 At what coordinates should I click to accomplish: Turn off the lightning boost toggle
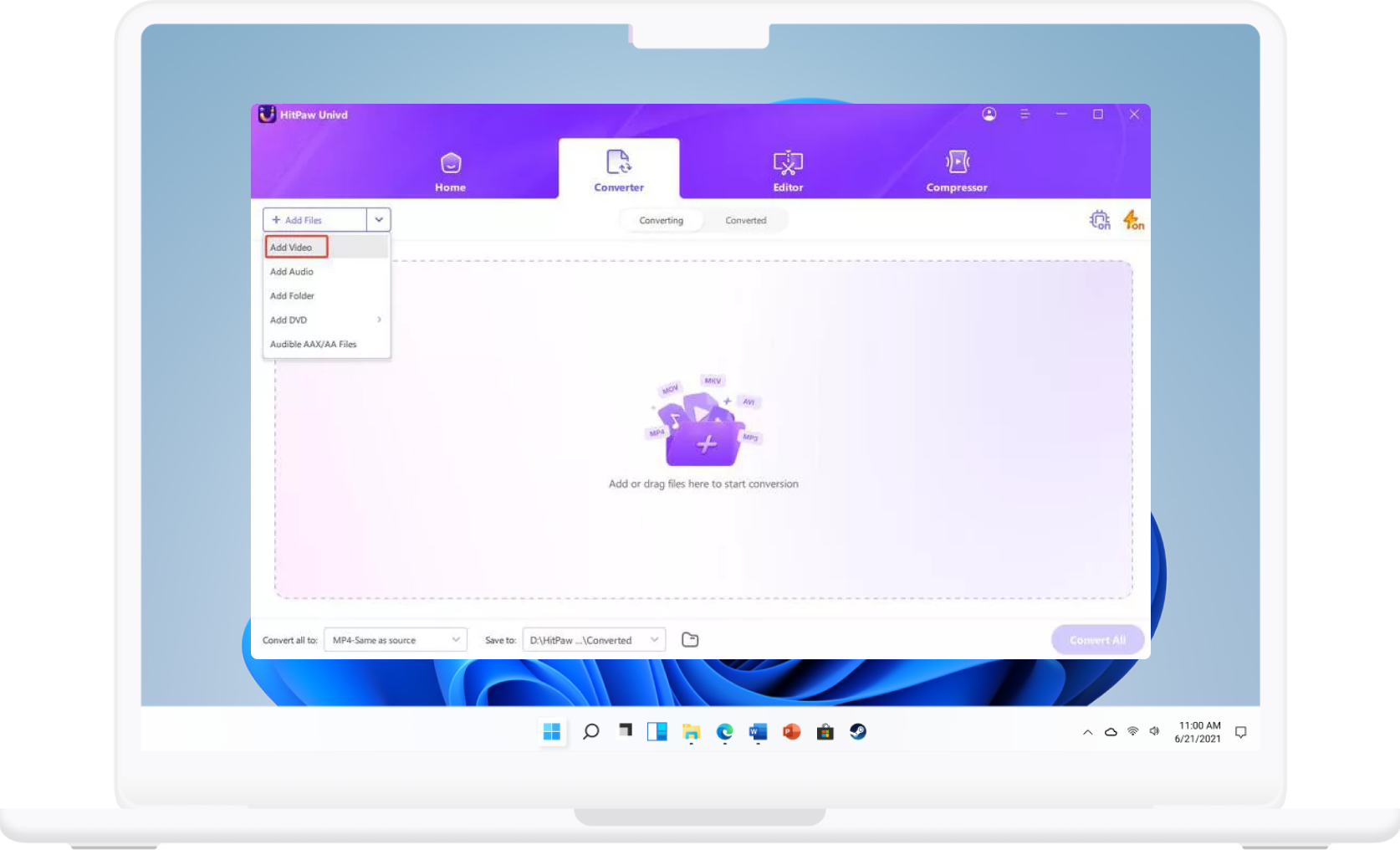(x=1133, y=219)
